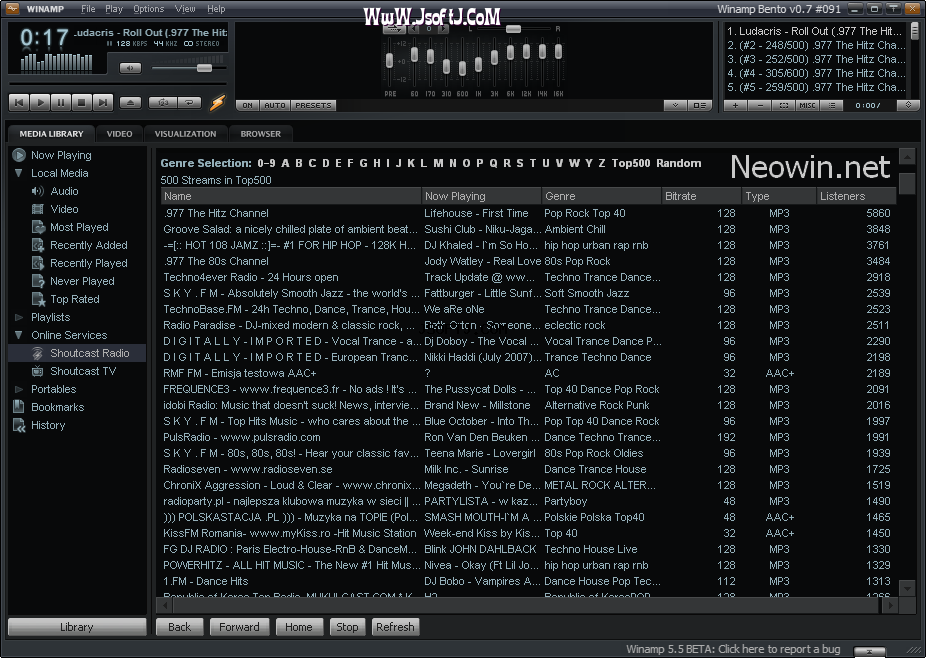Click the playlist expand diamond button

coord(908,105)
